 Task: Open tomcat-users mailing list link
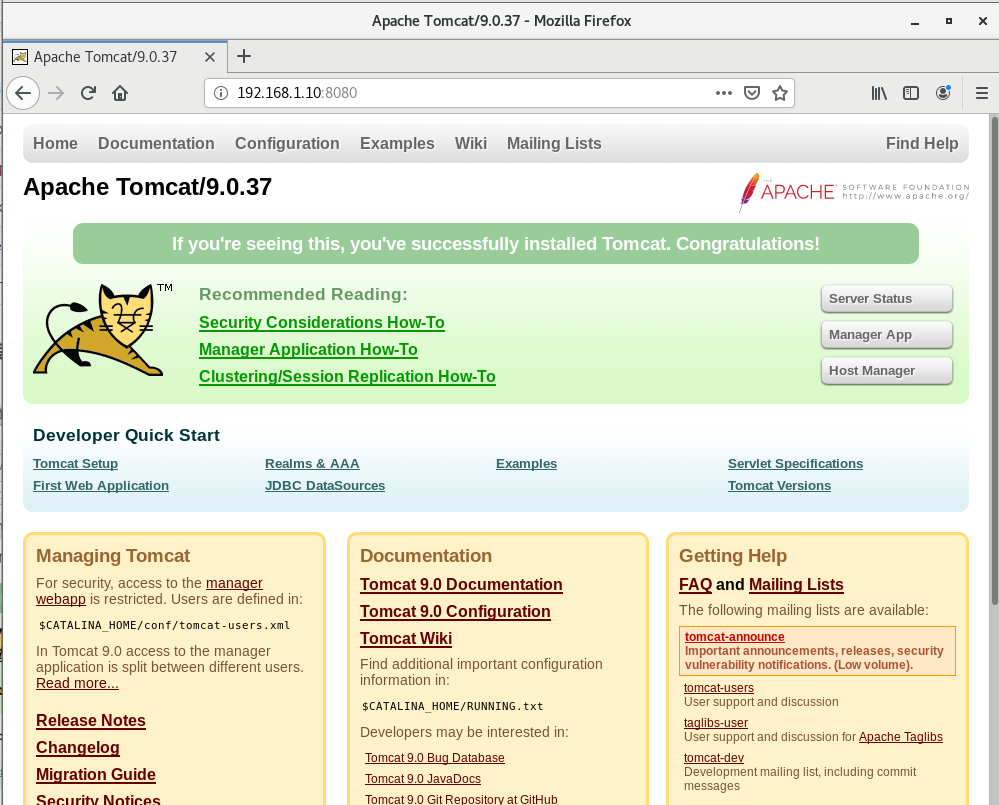coord(719,688)
